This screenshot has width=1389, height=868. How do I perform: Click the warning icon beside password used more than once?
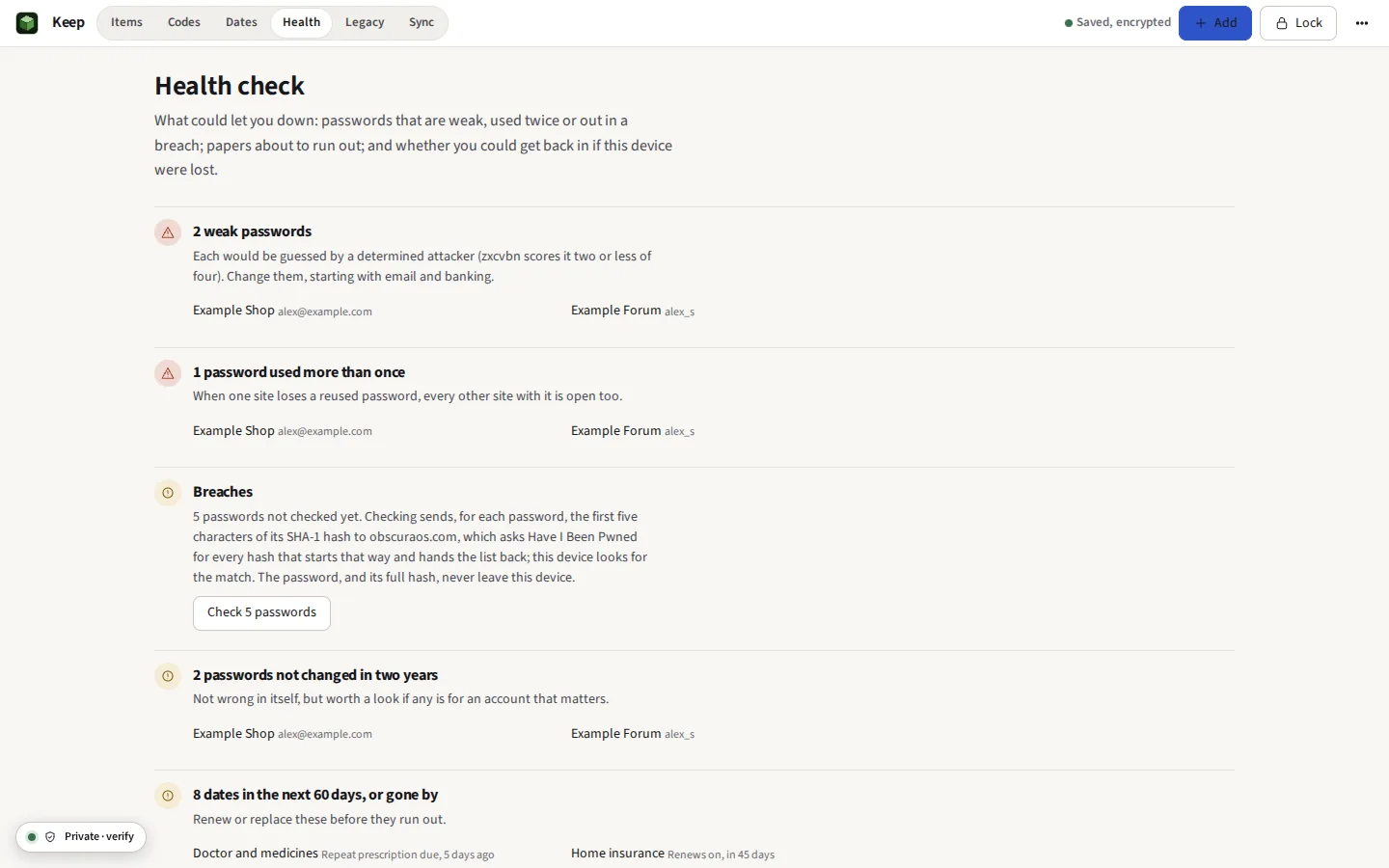tap(168, 373)
